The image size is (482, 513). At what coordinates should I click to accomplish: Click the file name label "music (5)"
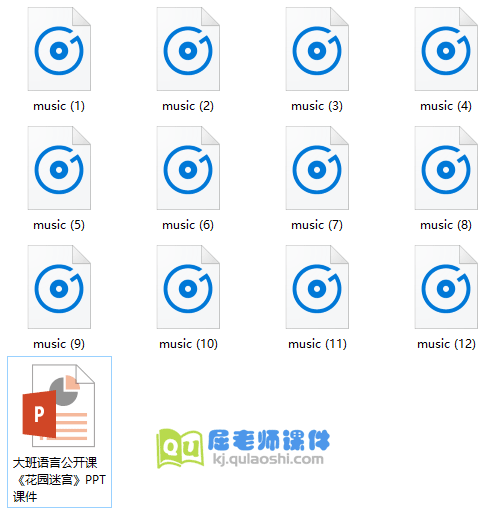pyautogui.click(x=59, y=225)
